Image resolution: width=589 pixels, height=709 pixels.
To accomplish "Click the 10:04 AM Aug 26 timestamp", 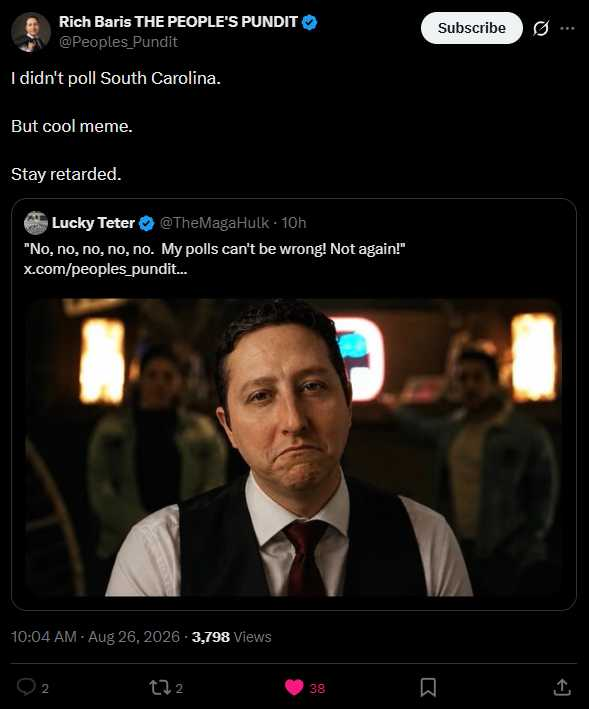I will (95, 637).
